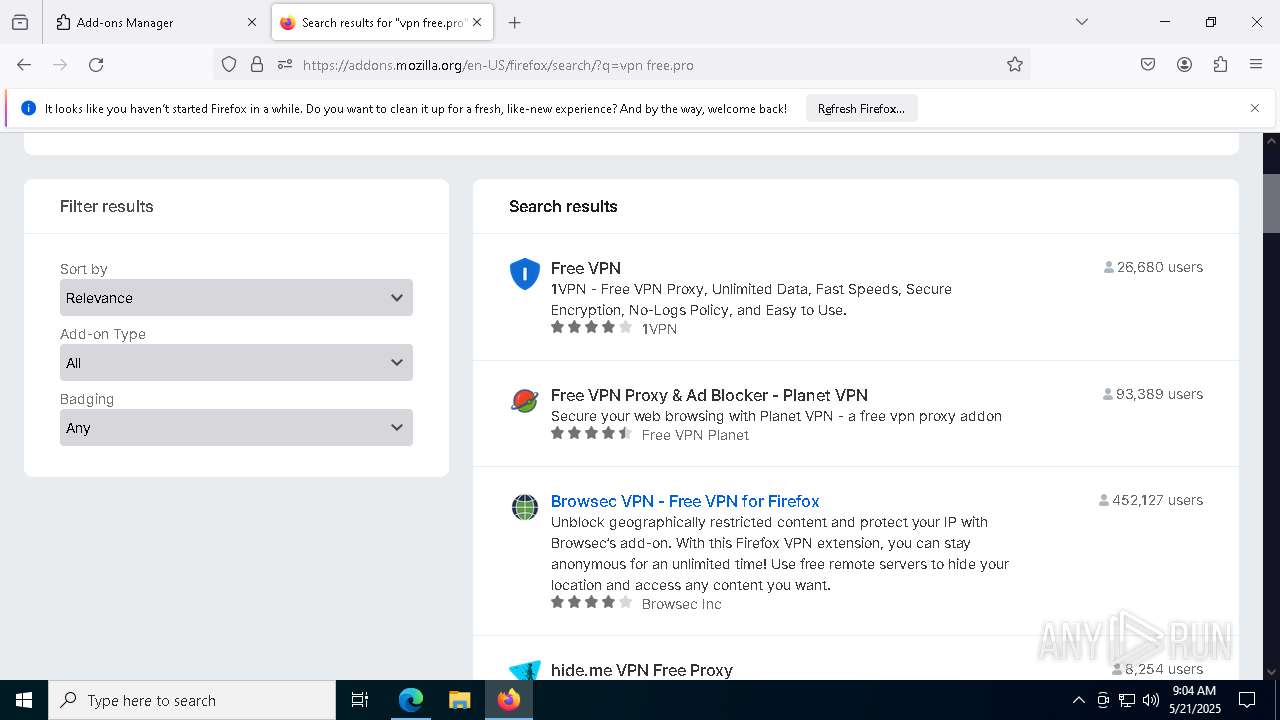This screenshot has height=720, width=1280.
Task: Click the Search results heading
Action: tap(563, 206)
